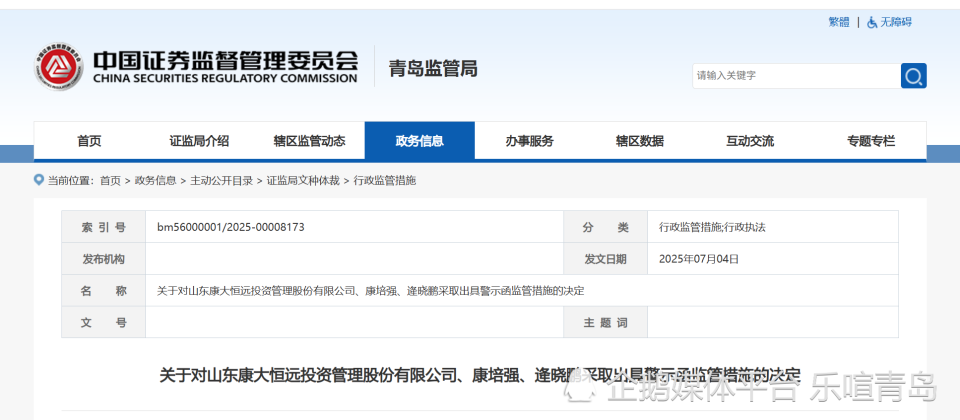
Task: Click the location pin icon before 当前位置
Action: 39,181
